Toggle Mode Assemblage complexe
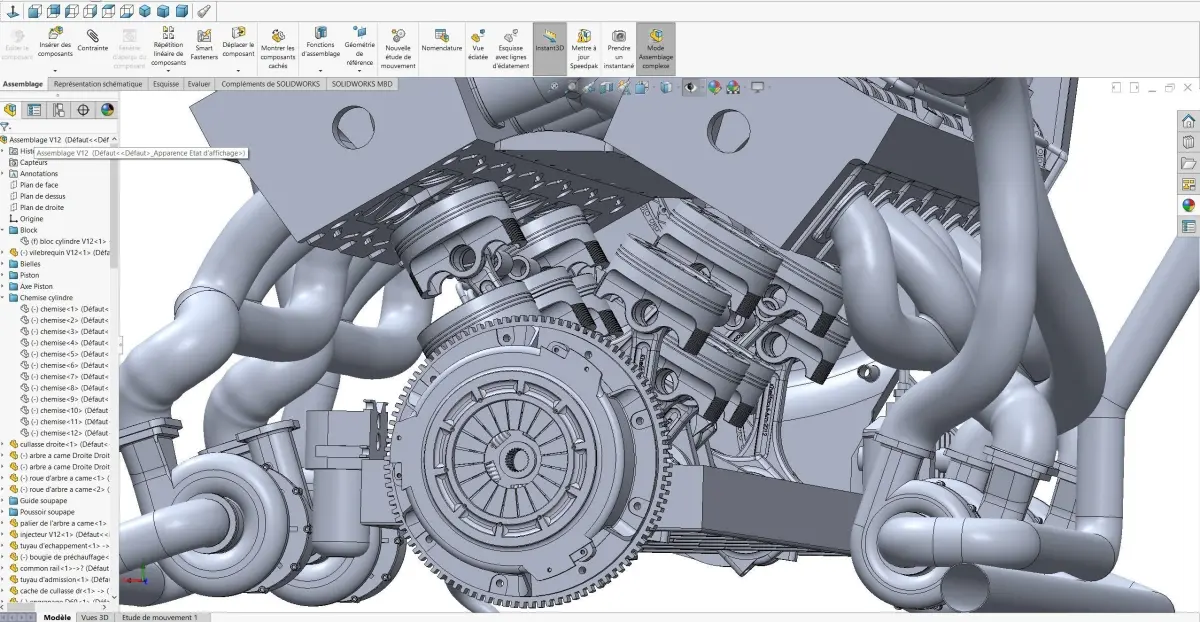This screenshot has height=622, width=1200. tap(656, 48)
